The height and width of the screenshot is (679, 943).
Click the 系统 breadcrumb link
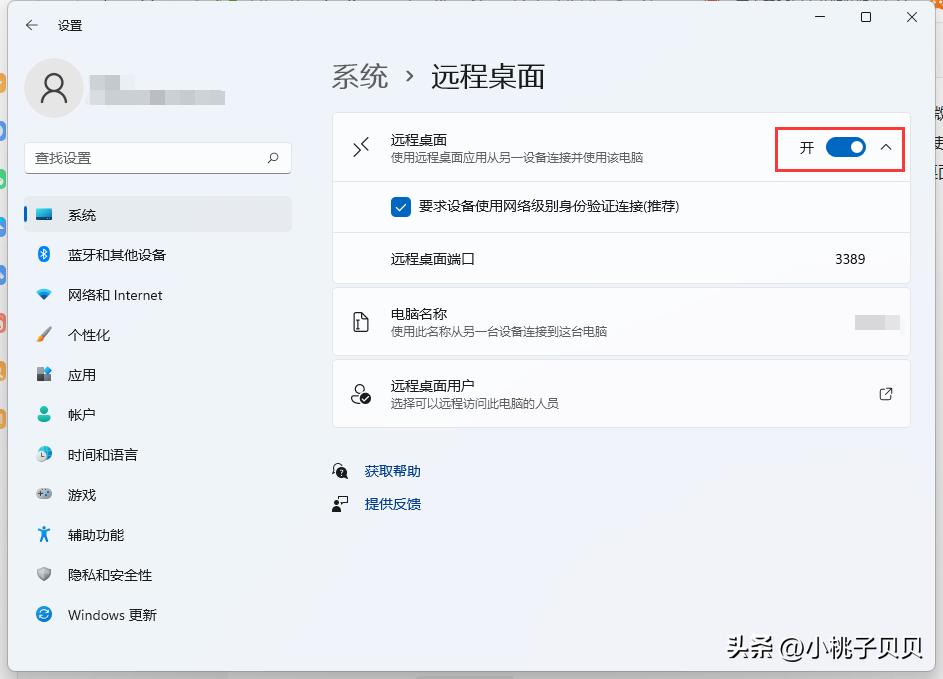click(x=360, y=76)
